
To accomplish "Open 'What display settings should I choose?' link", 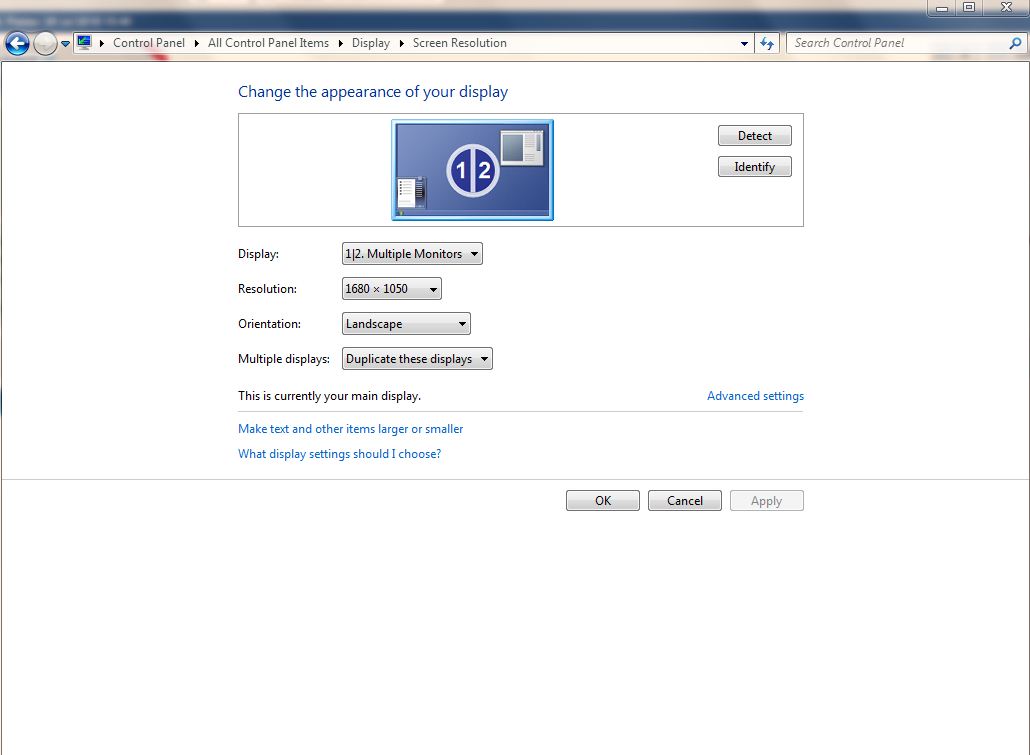I will 339,453.
